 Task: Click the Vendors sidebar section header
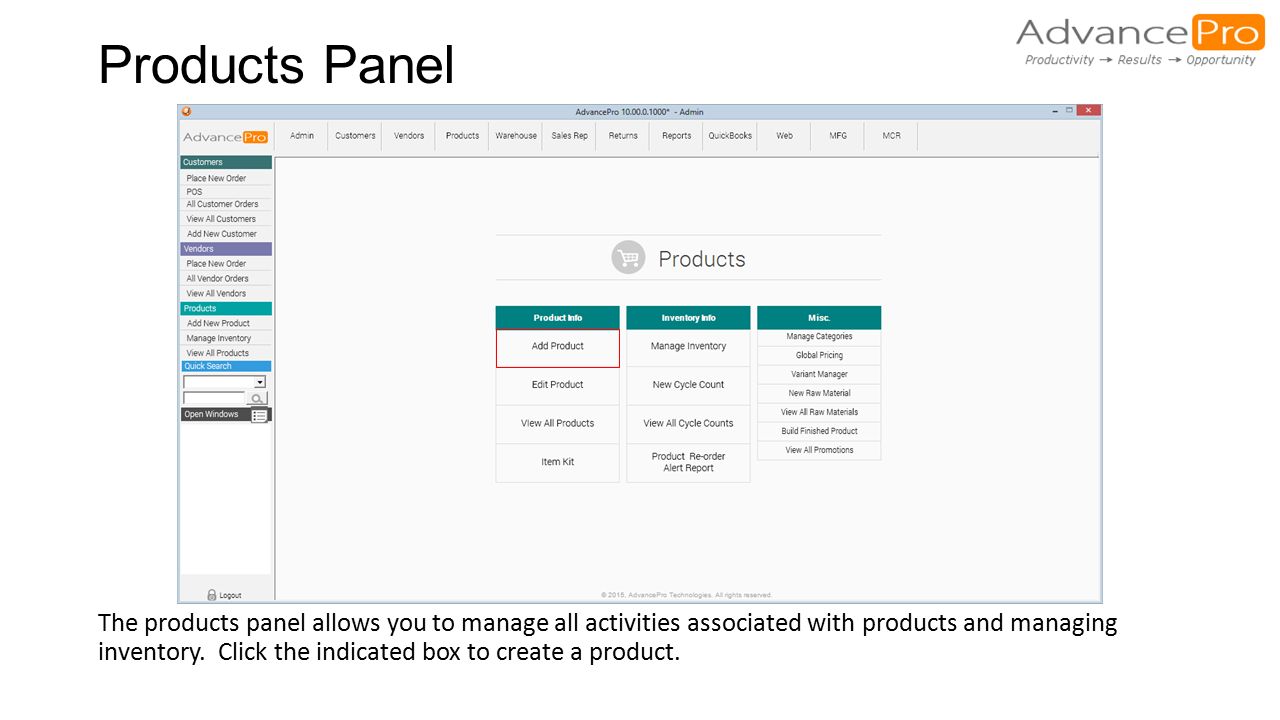[226, 249]
